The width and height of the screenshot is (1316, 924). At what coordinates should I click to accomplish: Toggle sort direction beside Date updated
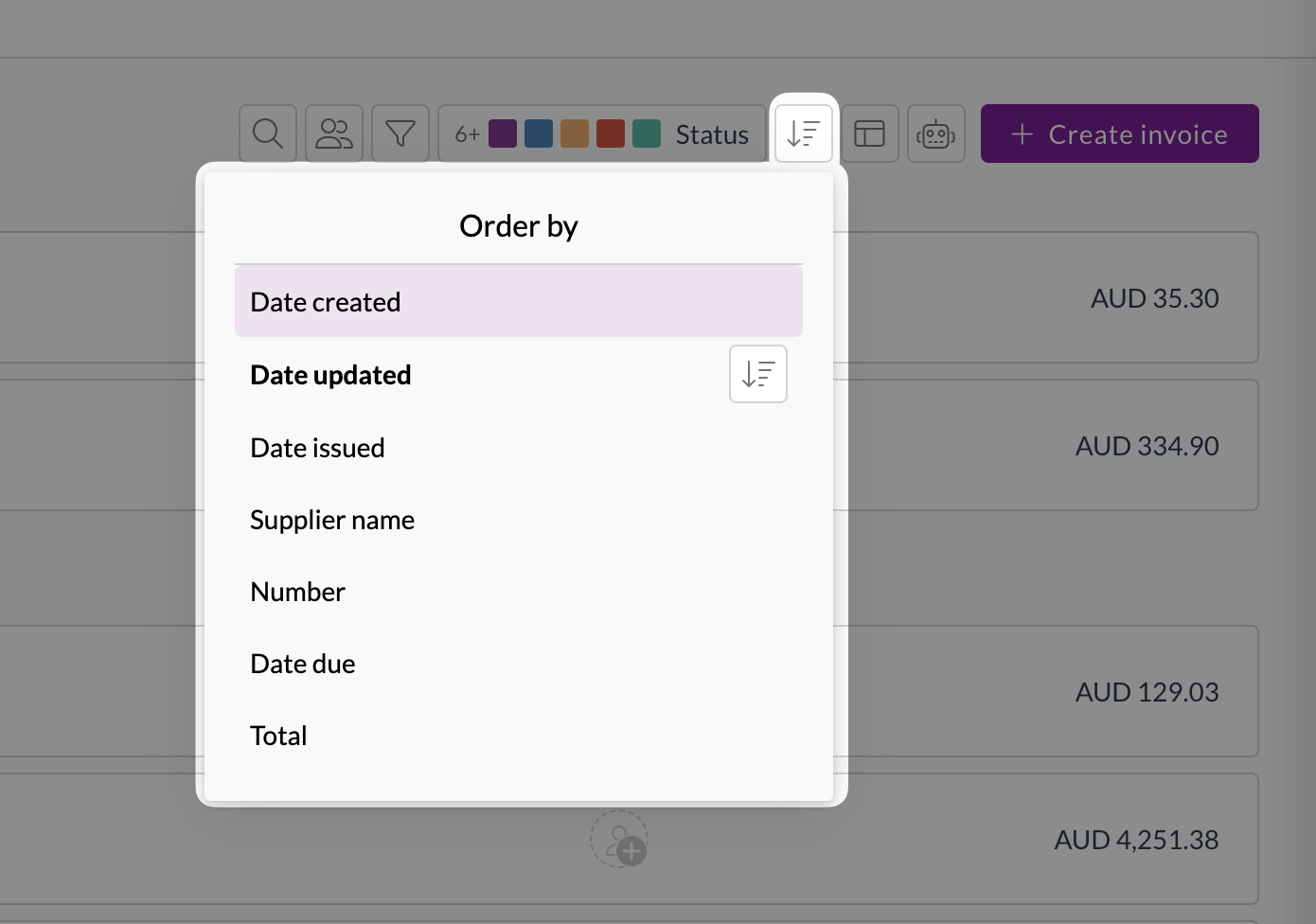(758, 374)
